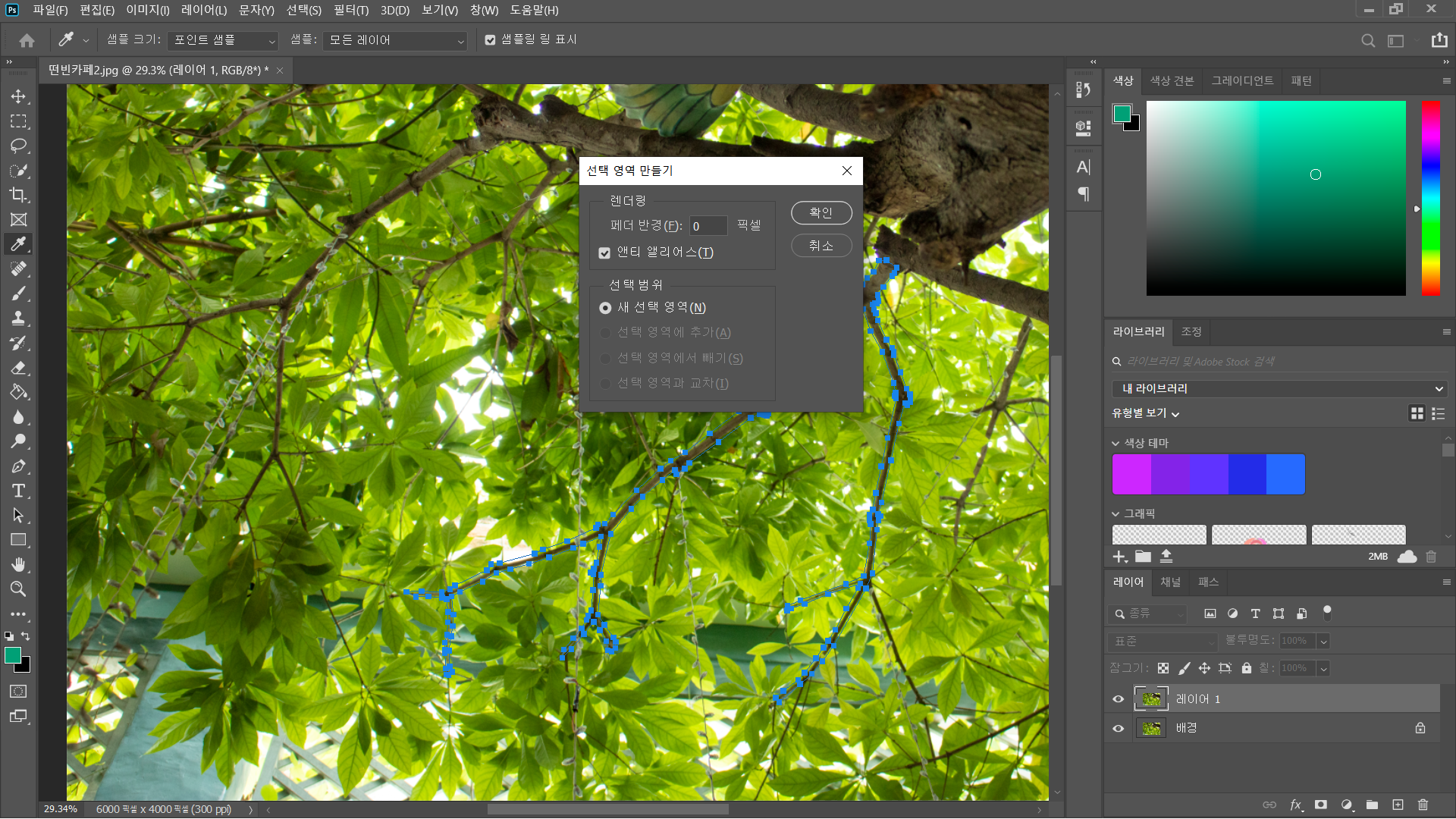Select the new selection radio button
The width and height of the screenshot is (1456, 819).
point(605,308)
